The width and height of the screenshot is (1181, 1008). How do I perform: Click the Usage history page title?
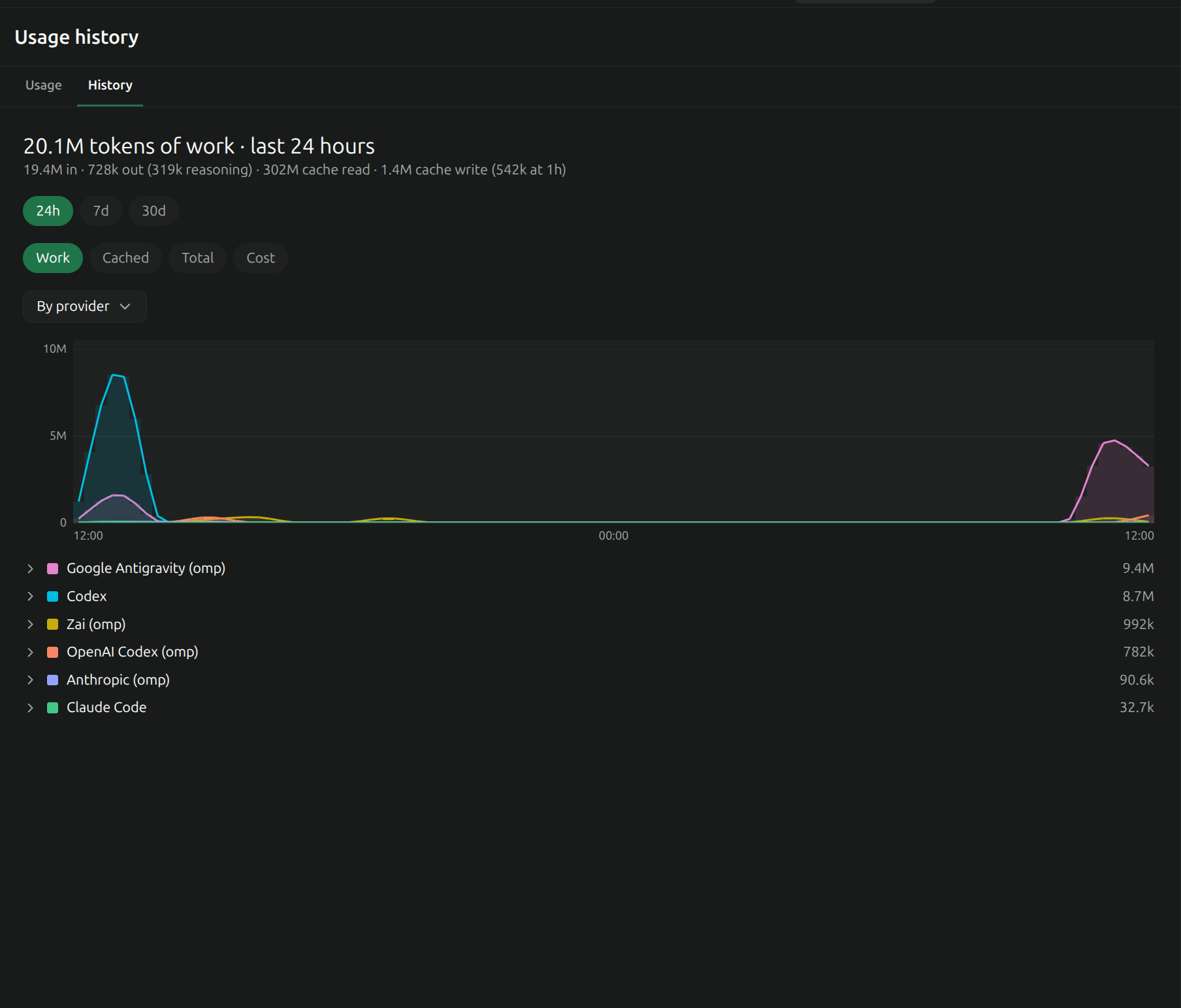(76, 37)
